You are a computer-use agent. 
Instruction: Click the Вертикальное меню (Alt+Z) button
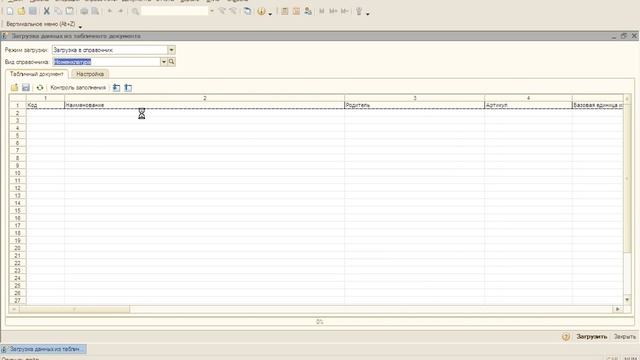(x=40, y=24)
